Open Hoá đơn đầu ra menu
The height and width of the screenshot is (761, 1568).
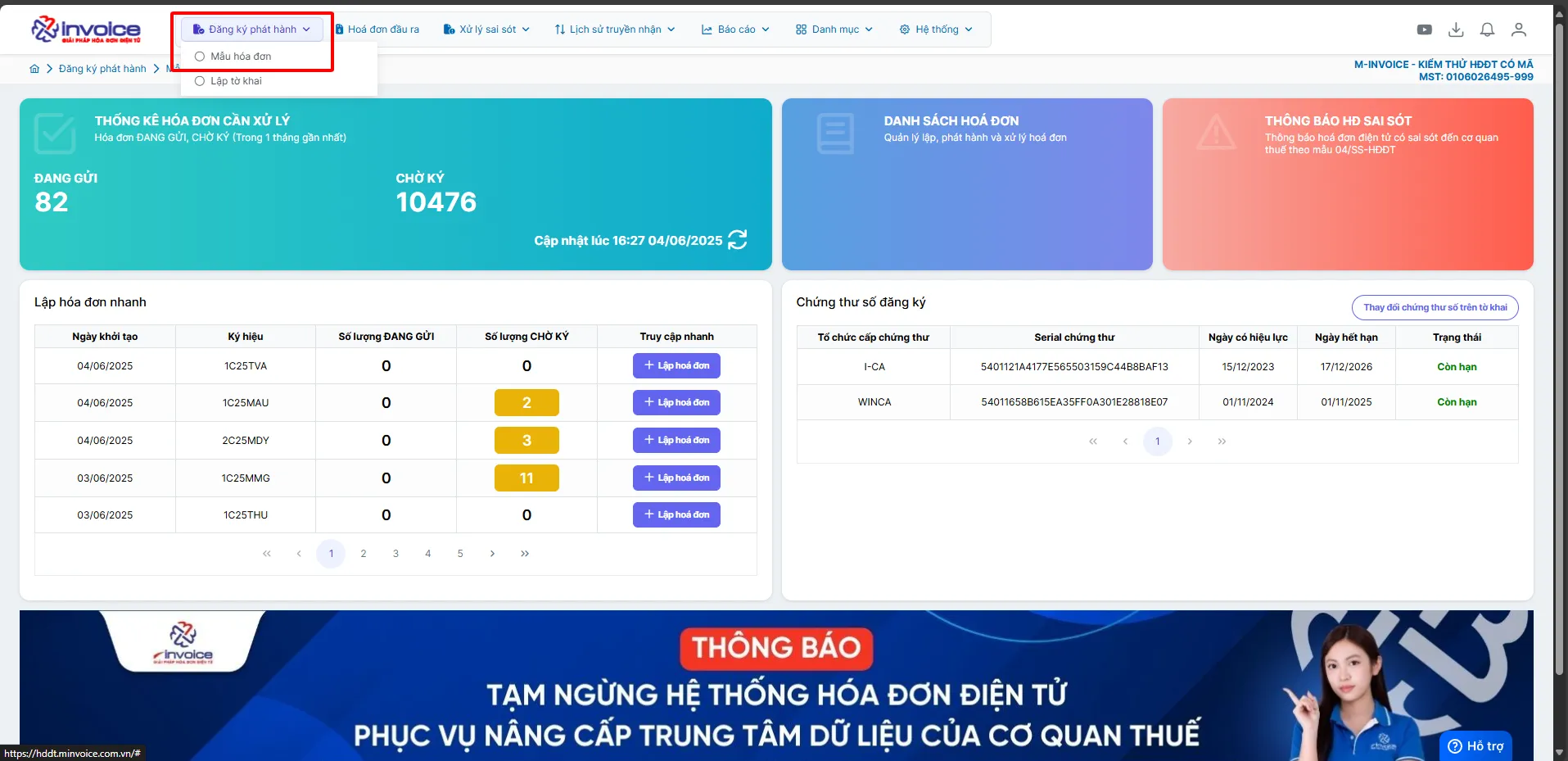tap(377, 29)
